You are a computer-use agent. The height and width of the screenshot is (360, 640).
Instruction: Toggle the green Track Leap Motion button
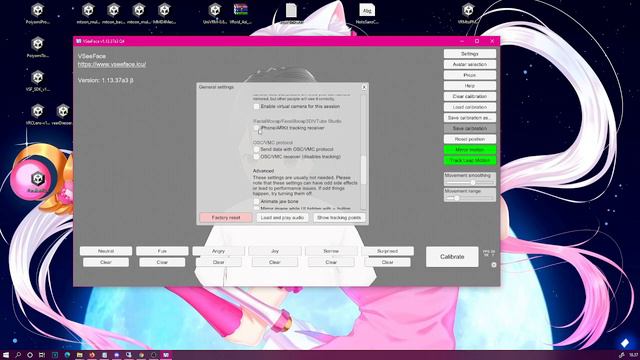[470, 160]
